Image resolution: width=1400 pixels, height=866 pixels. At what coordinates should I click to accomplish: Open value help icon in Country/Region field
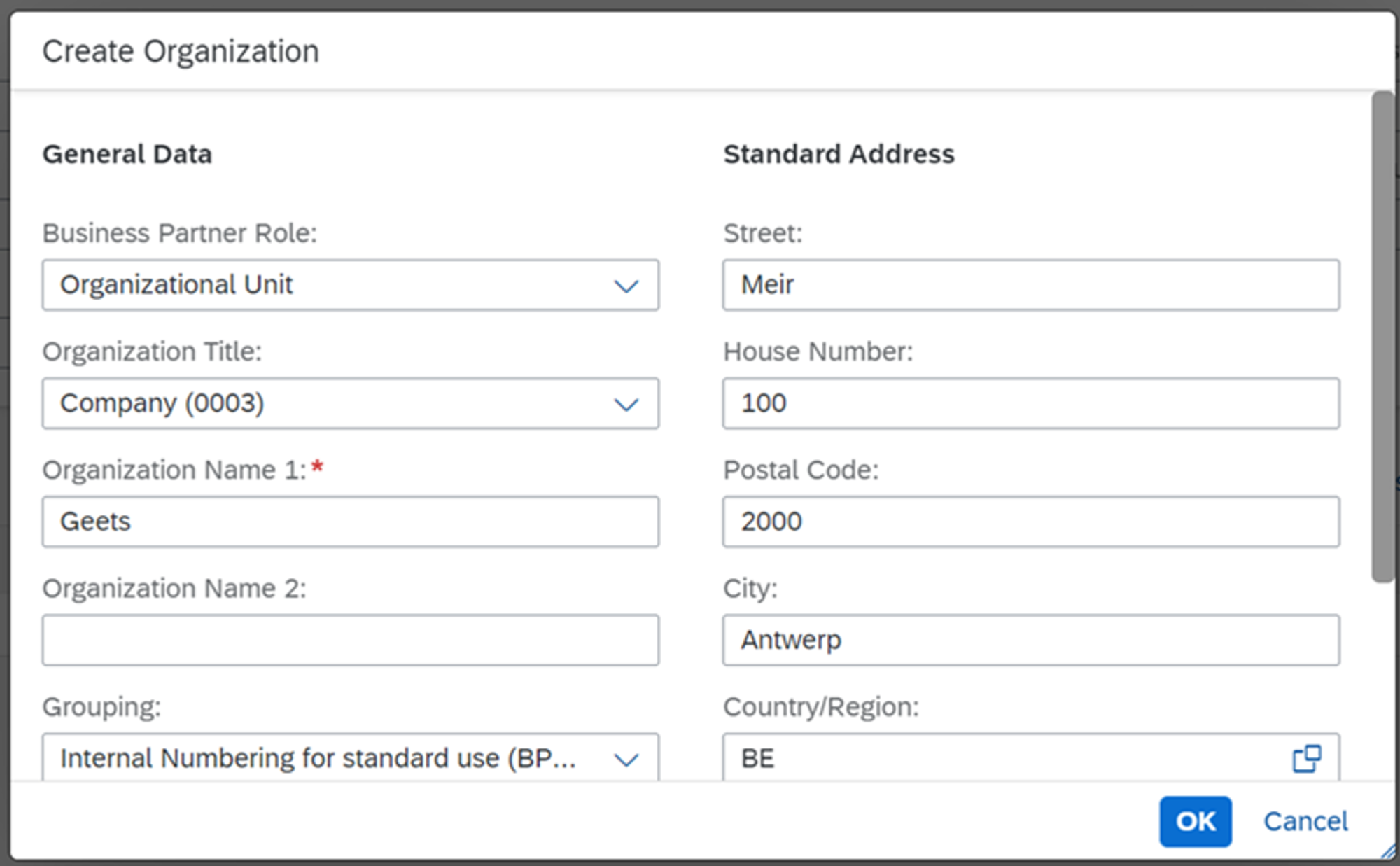1305,758
